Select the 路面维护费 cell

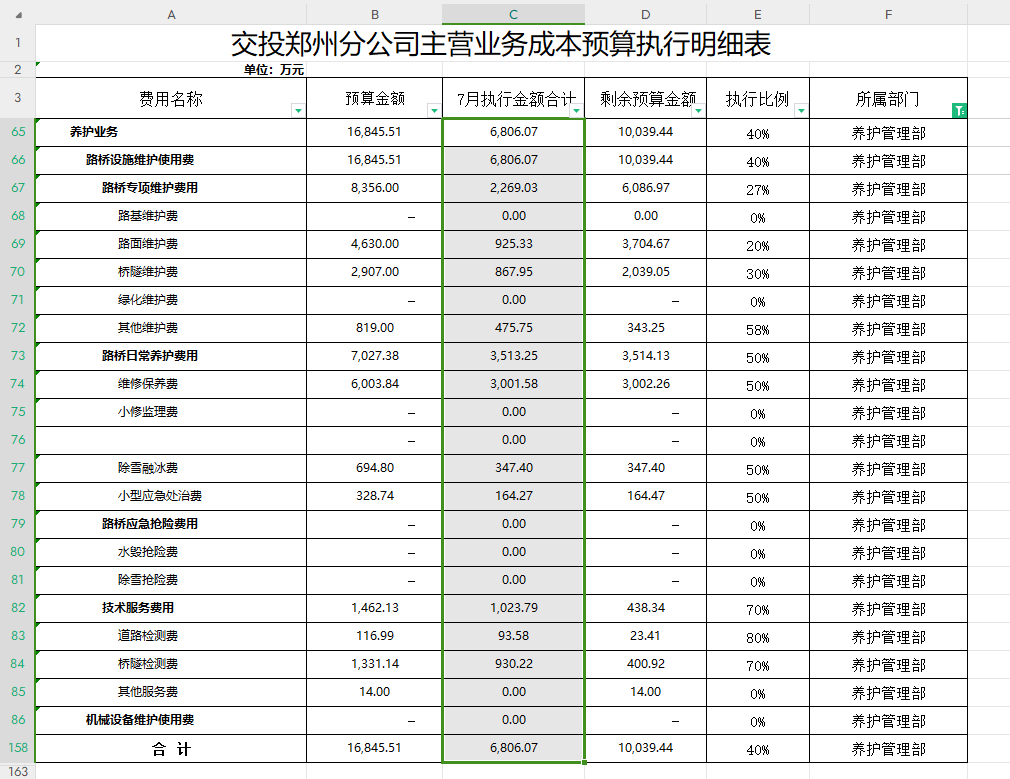171,244
